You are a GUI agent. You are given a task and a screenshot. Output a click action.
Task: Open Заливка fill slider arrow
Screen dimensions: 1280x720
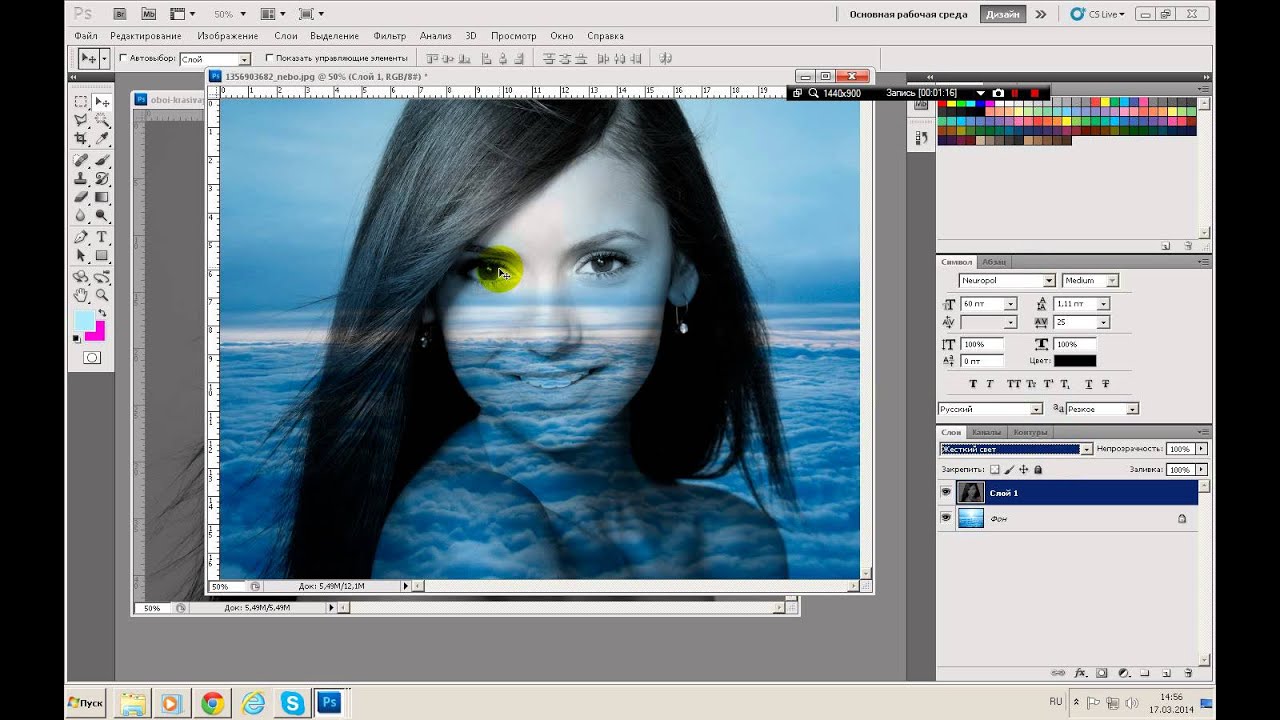1201,469
